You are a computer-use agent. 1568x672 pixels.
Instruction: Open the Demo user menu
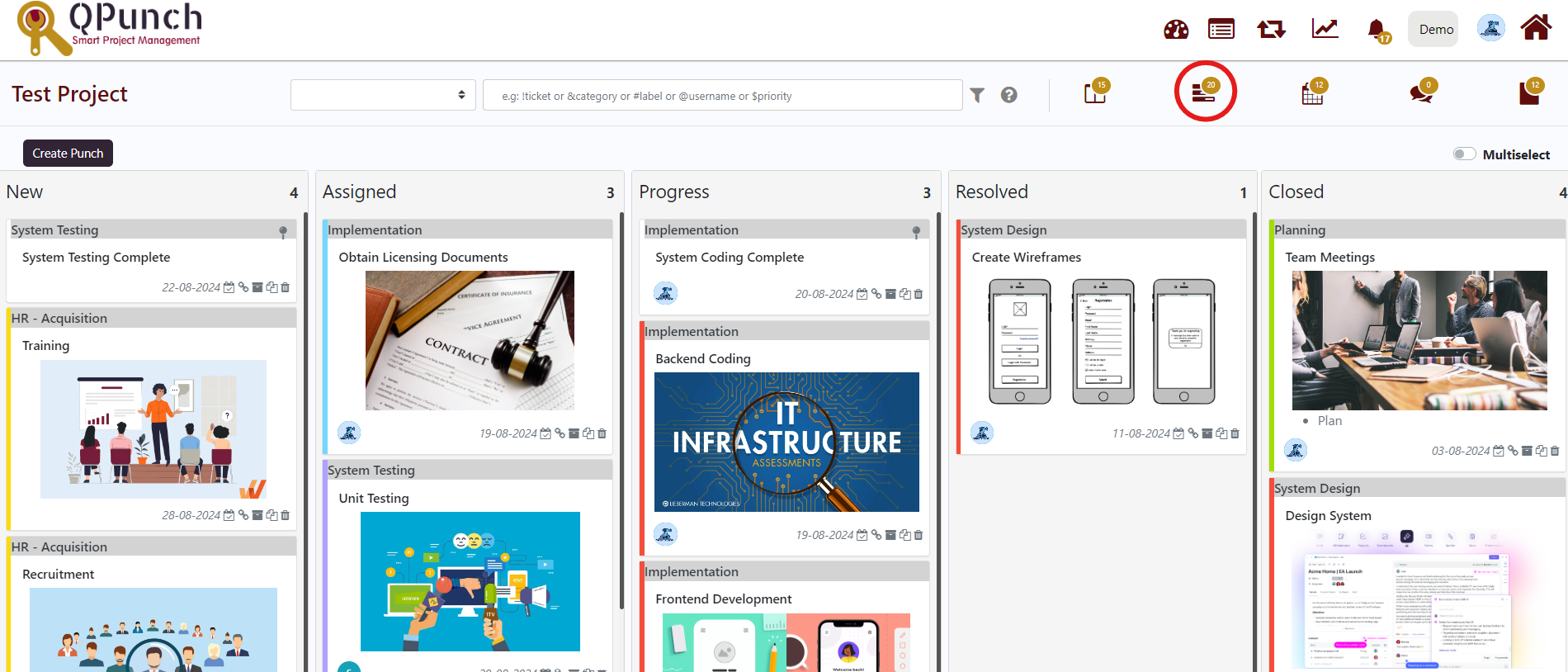[x=1436, y=29]
